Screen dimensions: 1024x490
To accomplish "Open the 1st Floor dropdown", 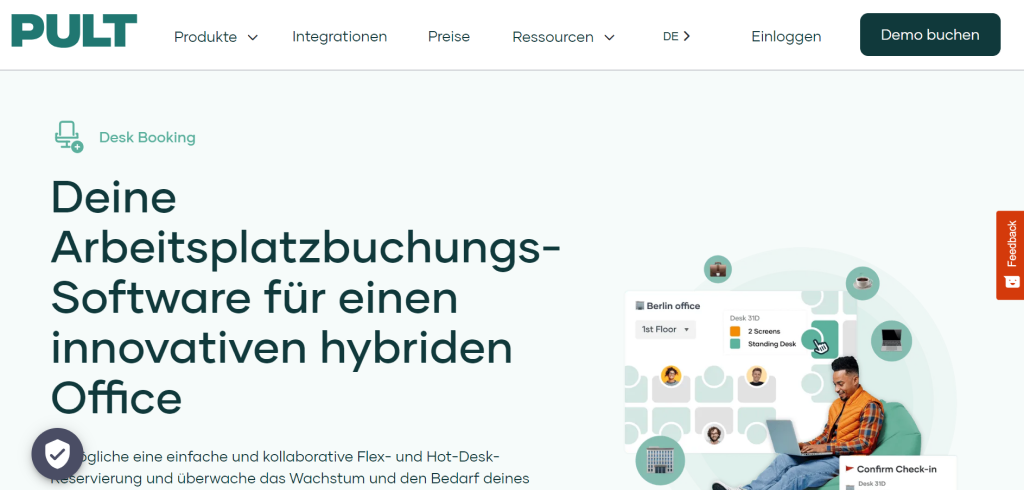I will click(x=665, y=329).
